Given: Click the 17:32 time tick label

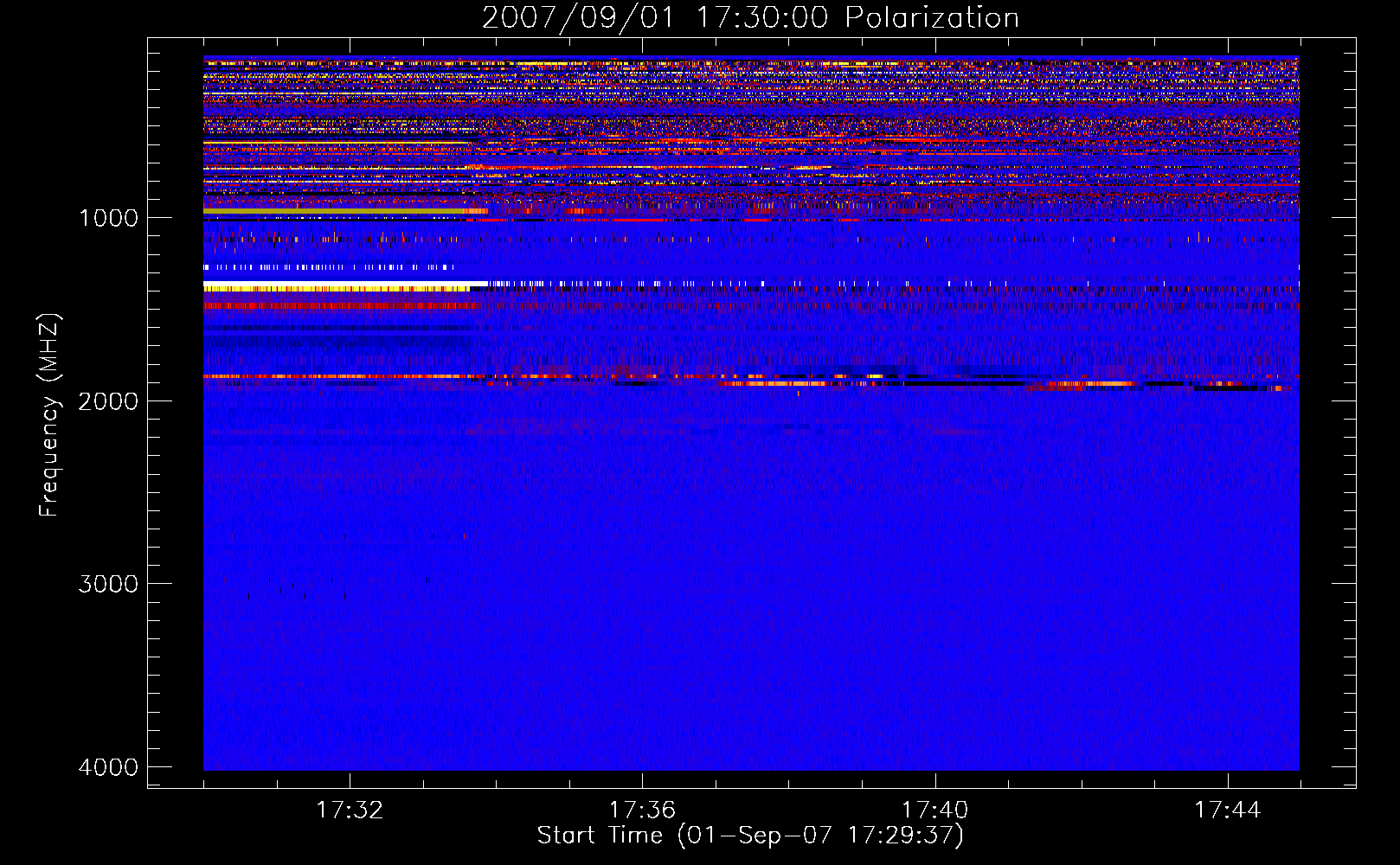Looking at the screenshot, I should [350, 811].
